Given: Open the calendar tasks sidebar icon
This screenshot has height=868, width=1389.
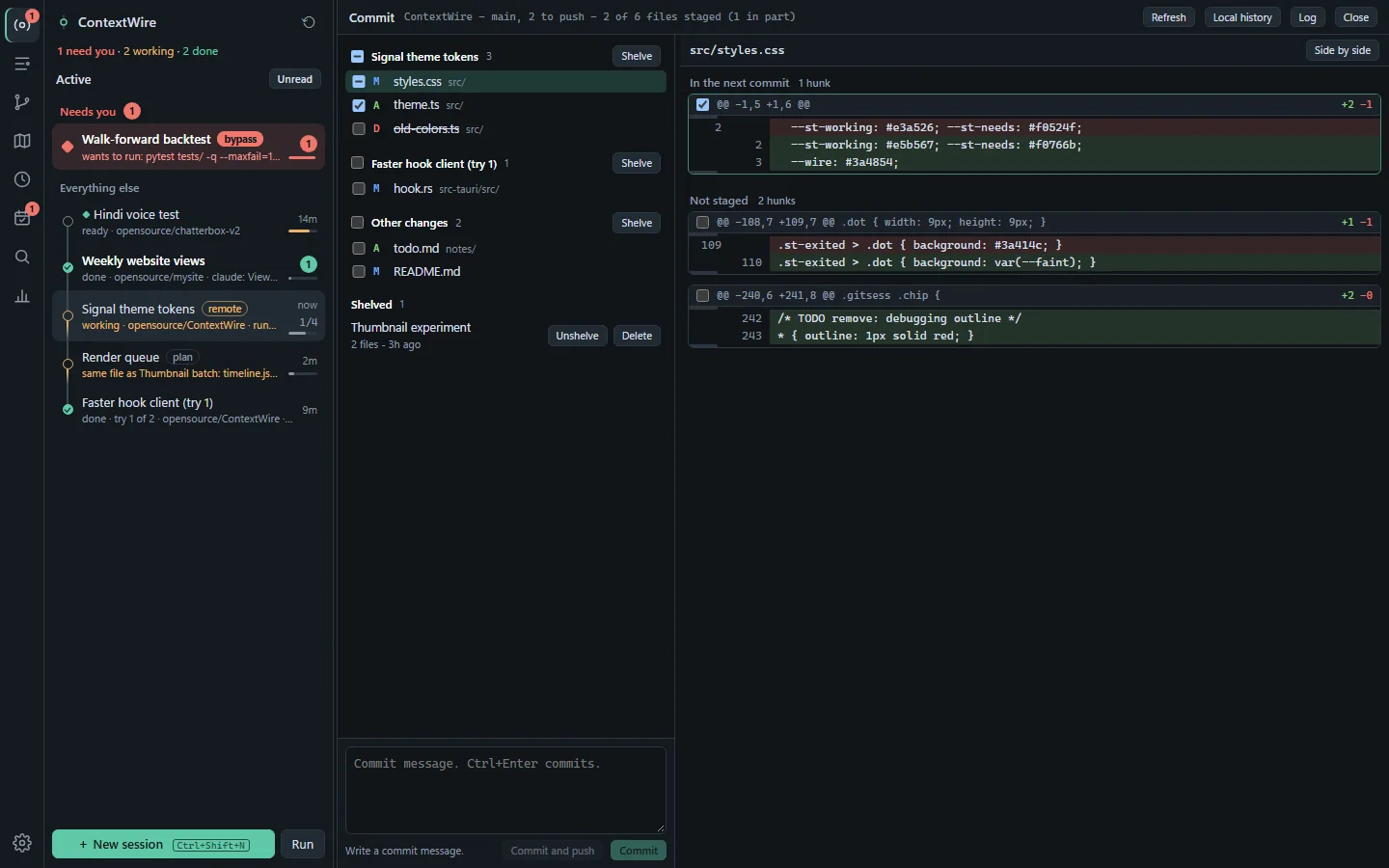Looking at the screenshot, I should [22, 218].
